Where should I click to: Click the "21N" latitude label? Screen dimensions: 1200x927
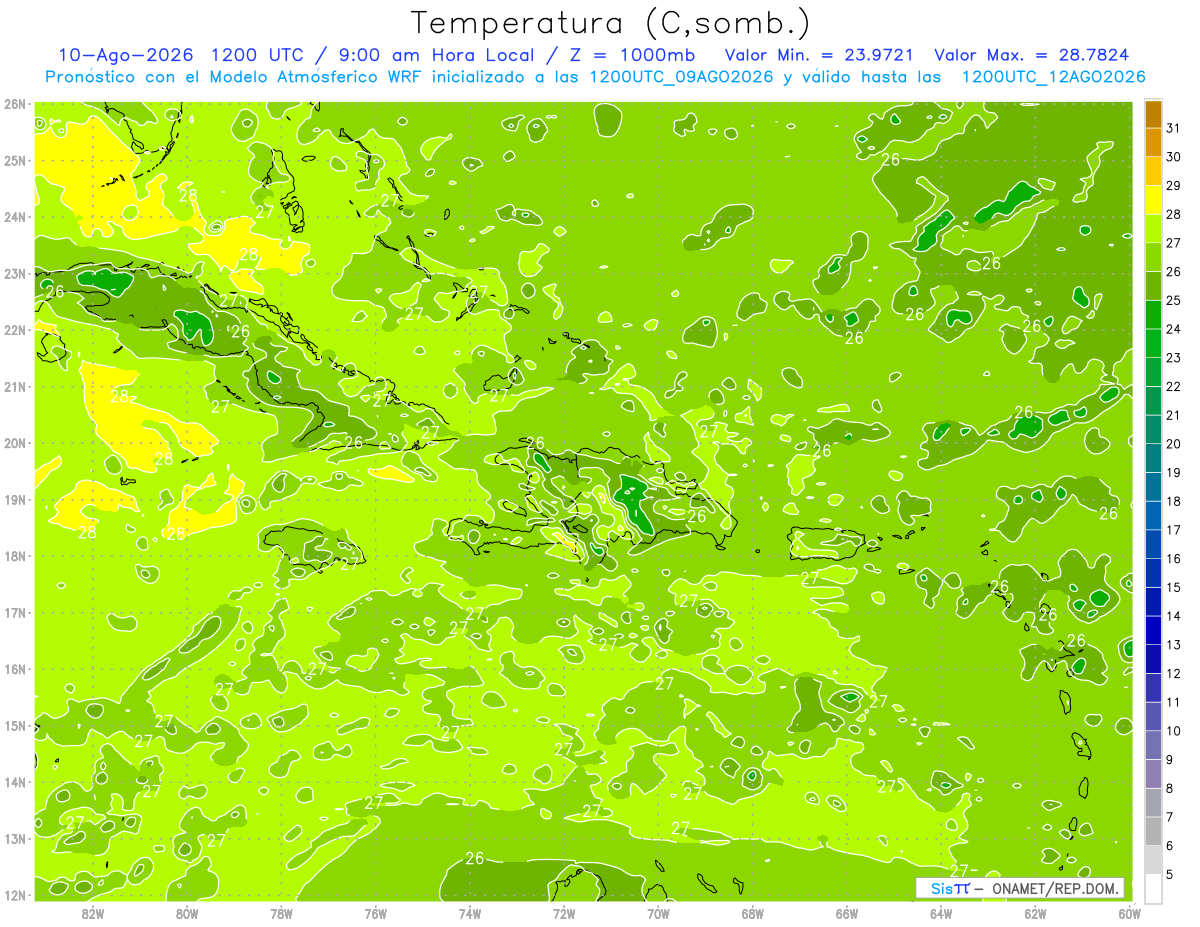[15, 386]
